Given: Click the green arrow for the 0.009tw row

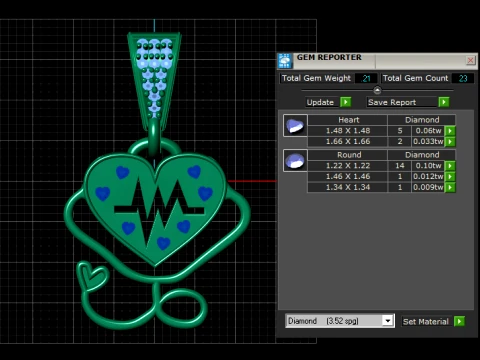Looking at the screenshot, I should pyautogui.click(x=450, y=187).
